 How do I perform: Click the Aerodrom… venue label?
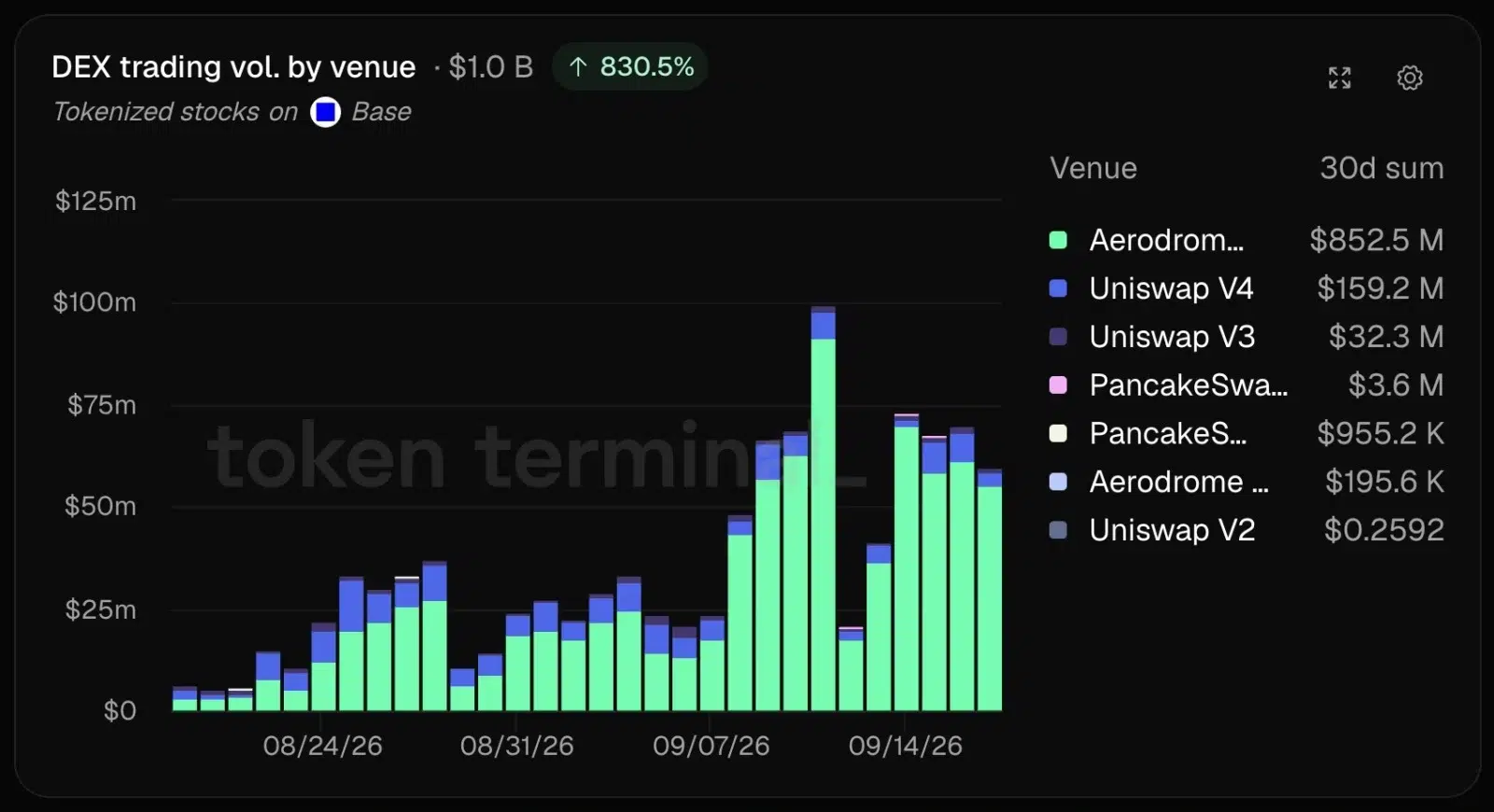(1166, 240)
